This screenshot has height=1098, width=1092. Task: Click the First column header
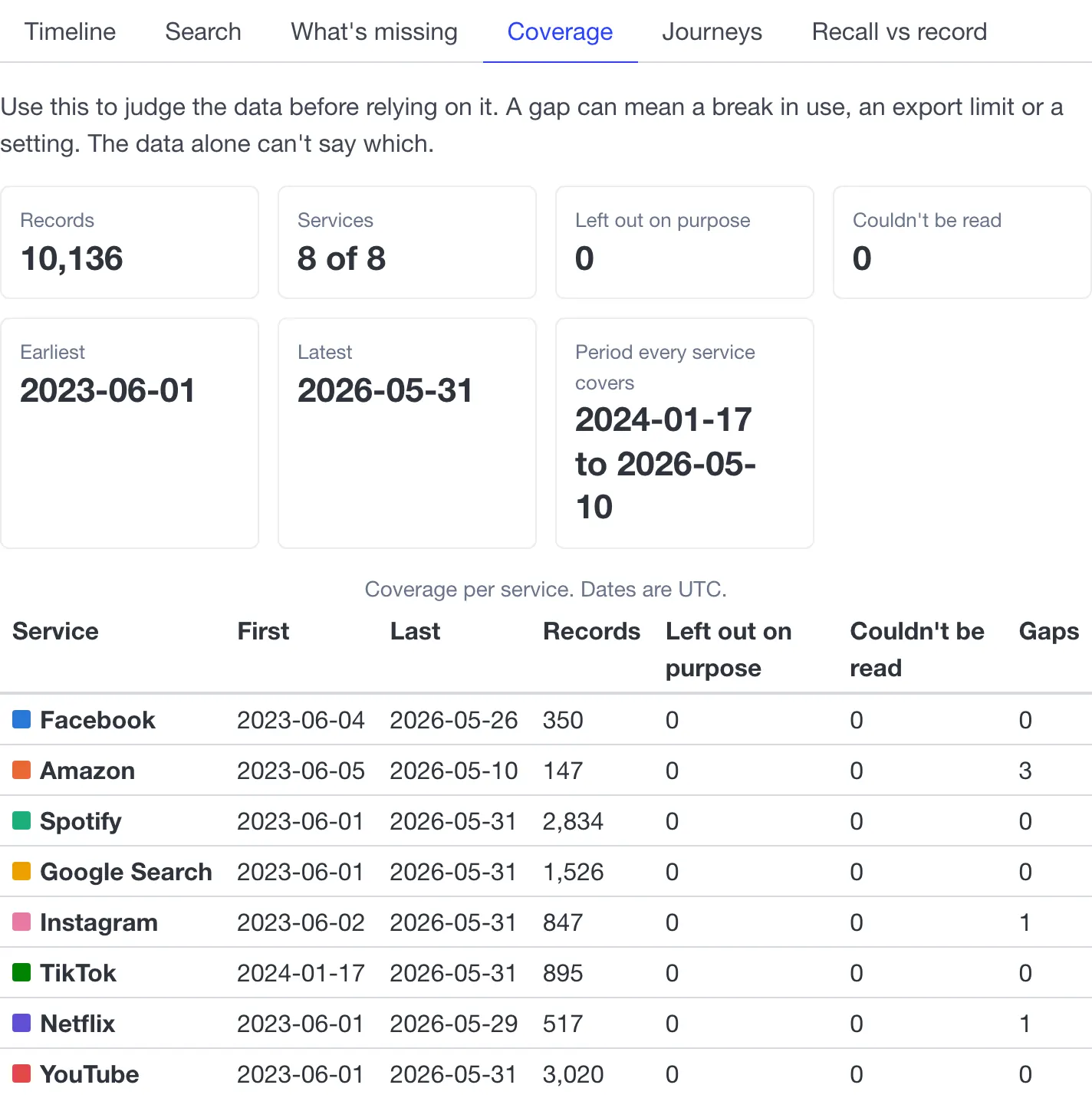(x=263, y=631)
